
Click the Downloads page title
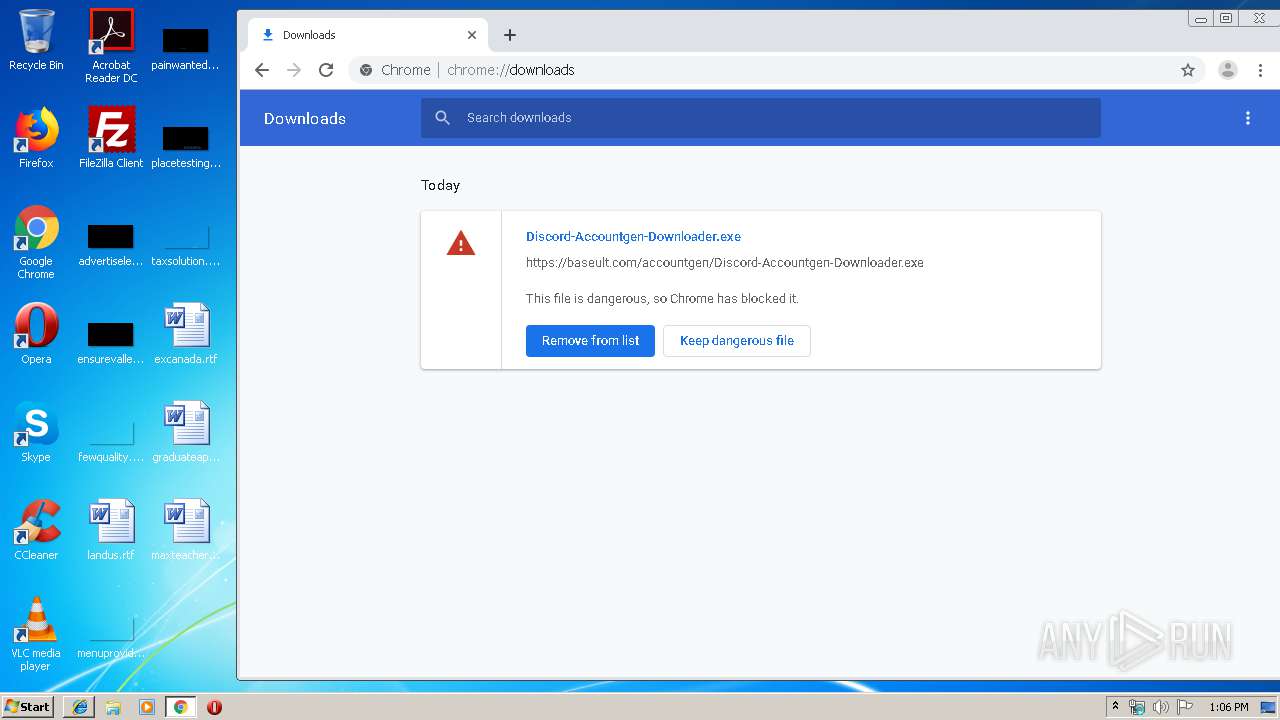pos(305,118)
